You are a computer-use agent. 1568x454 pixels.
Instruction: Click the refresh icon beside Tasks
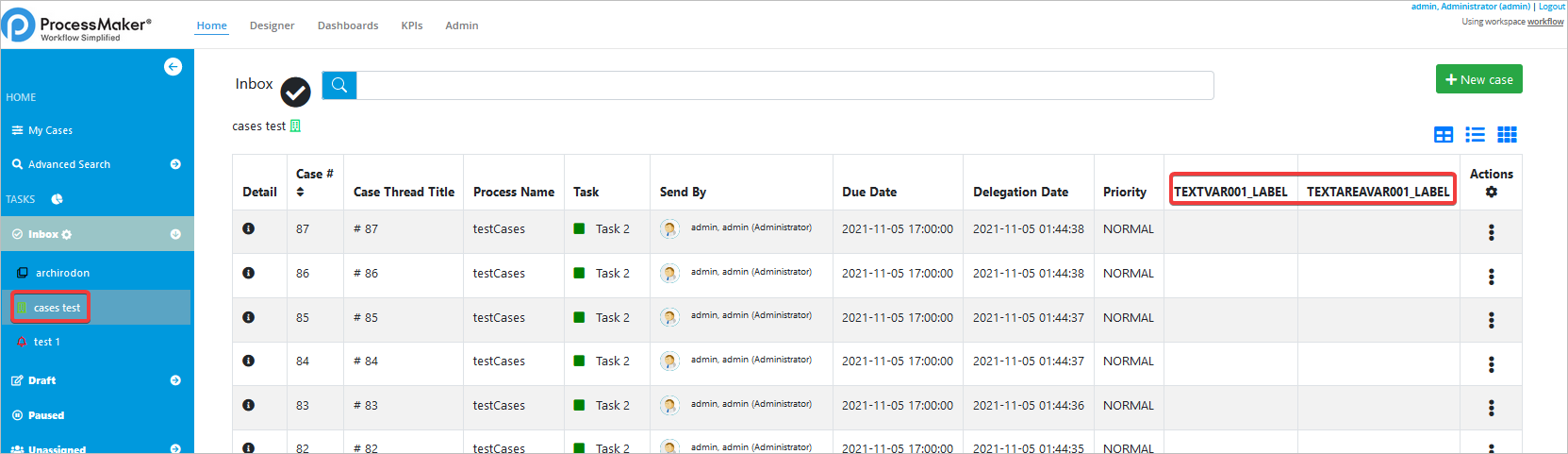point(57,199)
